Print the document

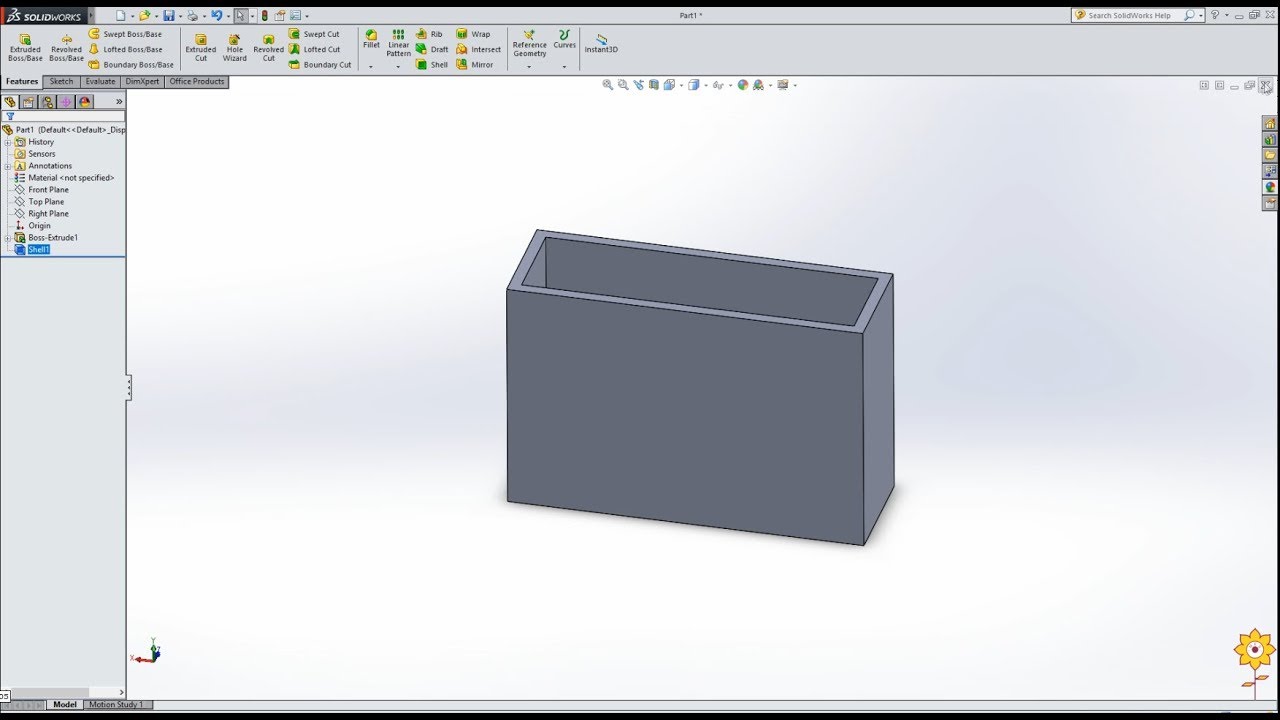[x=193, y=16]
